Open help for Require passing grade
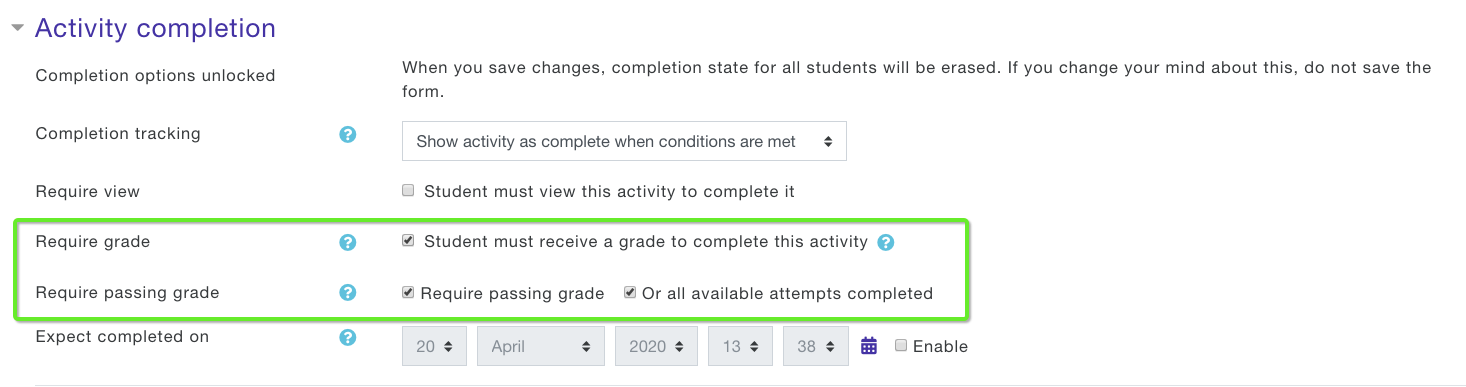1466x387 pixels. [347, 293]
